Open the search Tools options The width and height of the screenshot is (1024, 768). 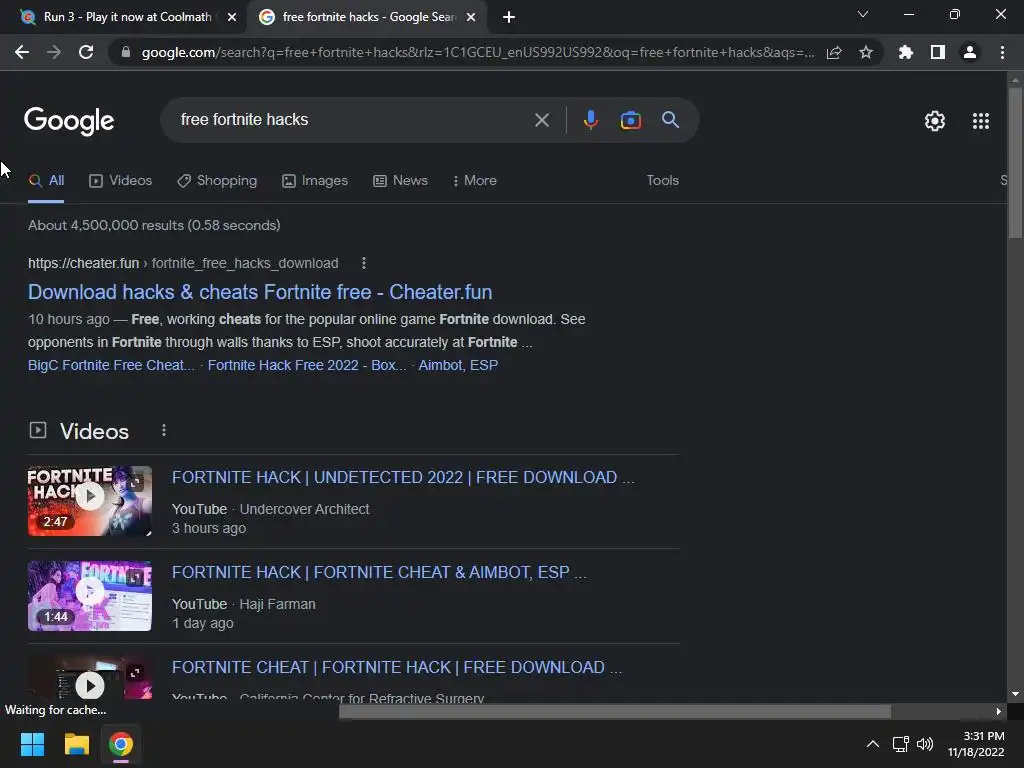(x=662, y=181)
